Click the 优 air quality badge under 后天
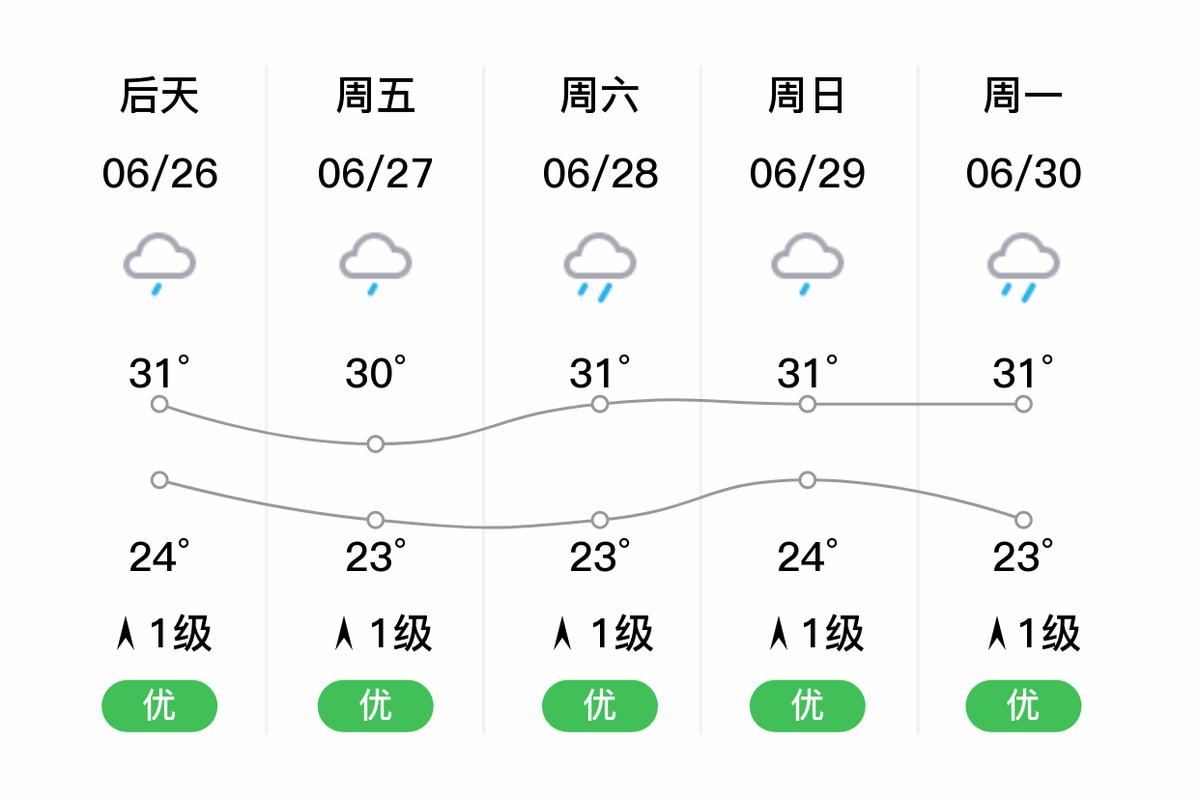The image size is (1200, 800). (x=158, y=706)
